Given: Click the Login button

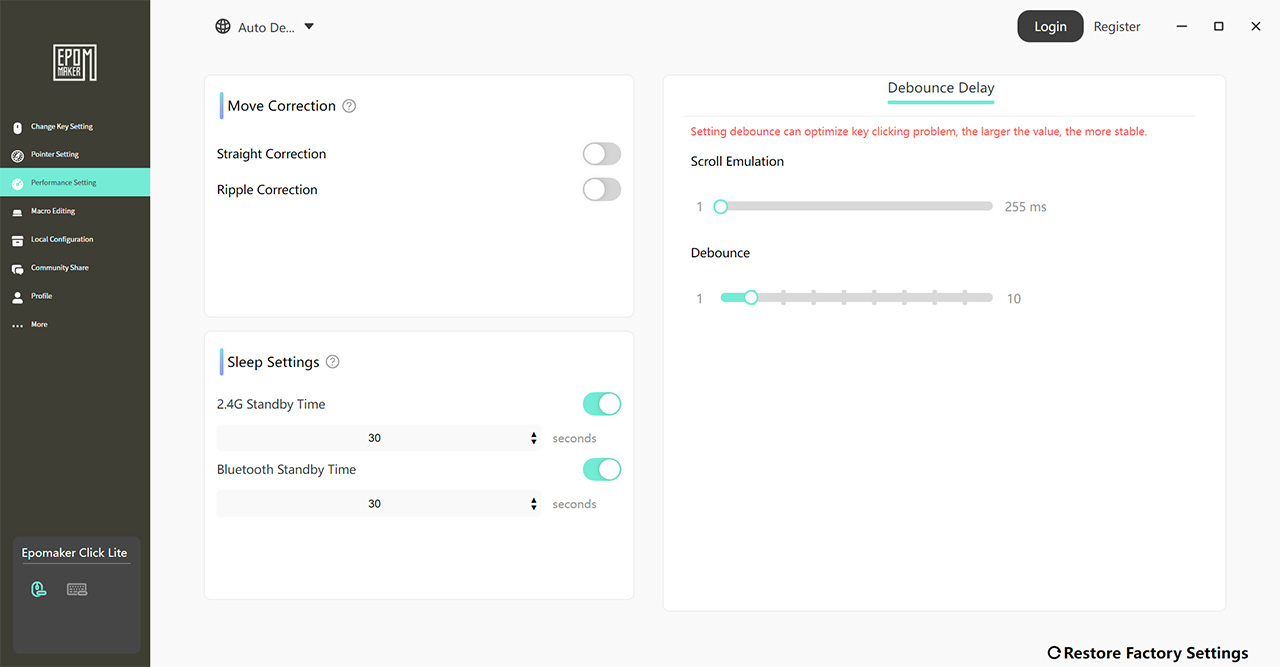Looking at the screenshot, I should click(1050, 27).
